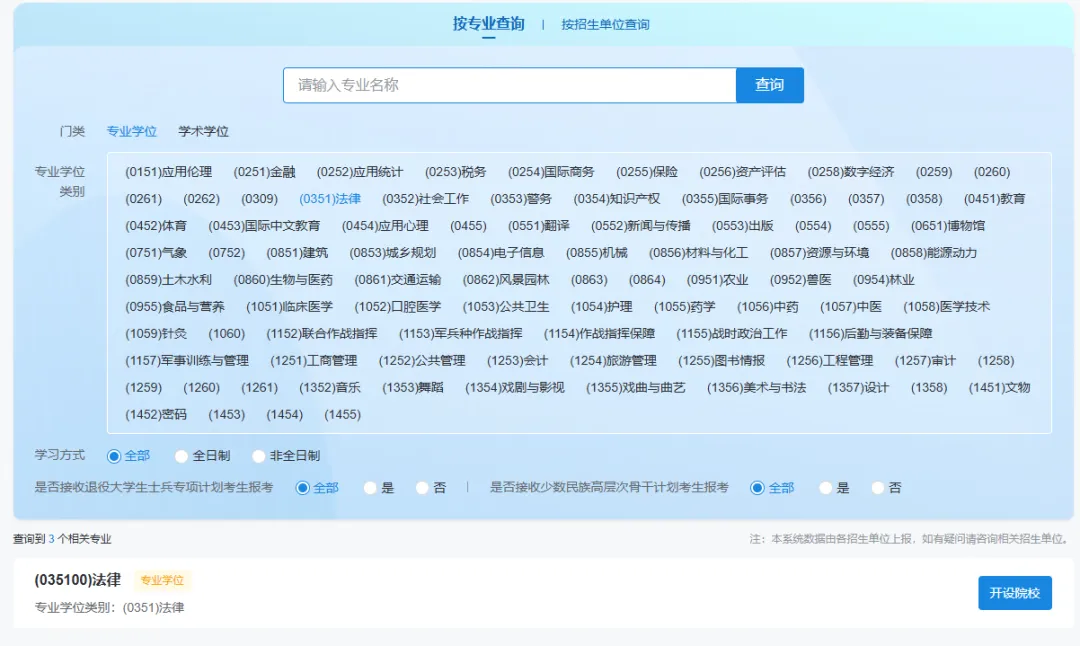Select (0354)知识产权 category

click(x=616, y=199)
